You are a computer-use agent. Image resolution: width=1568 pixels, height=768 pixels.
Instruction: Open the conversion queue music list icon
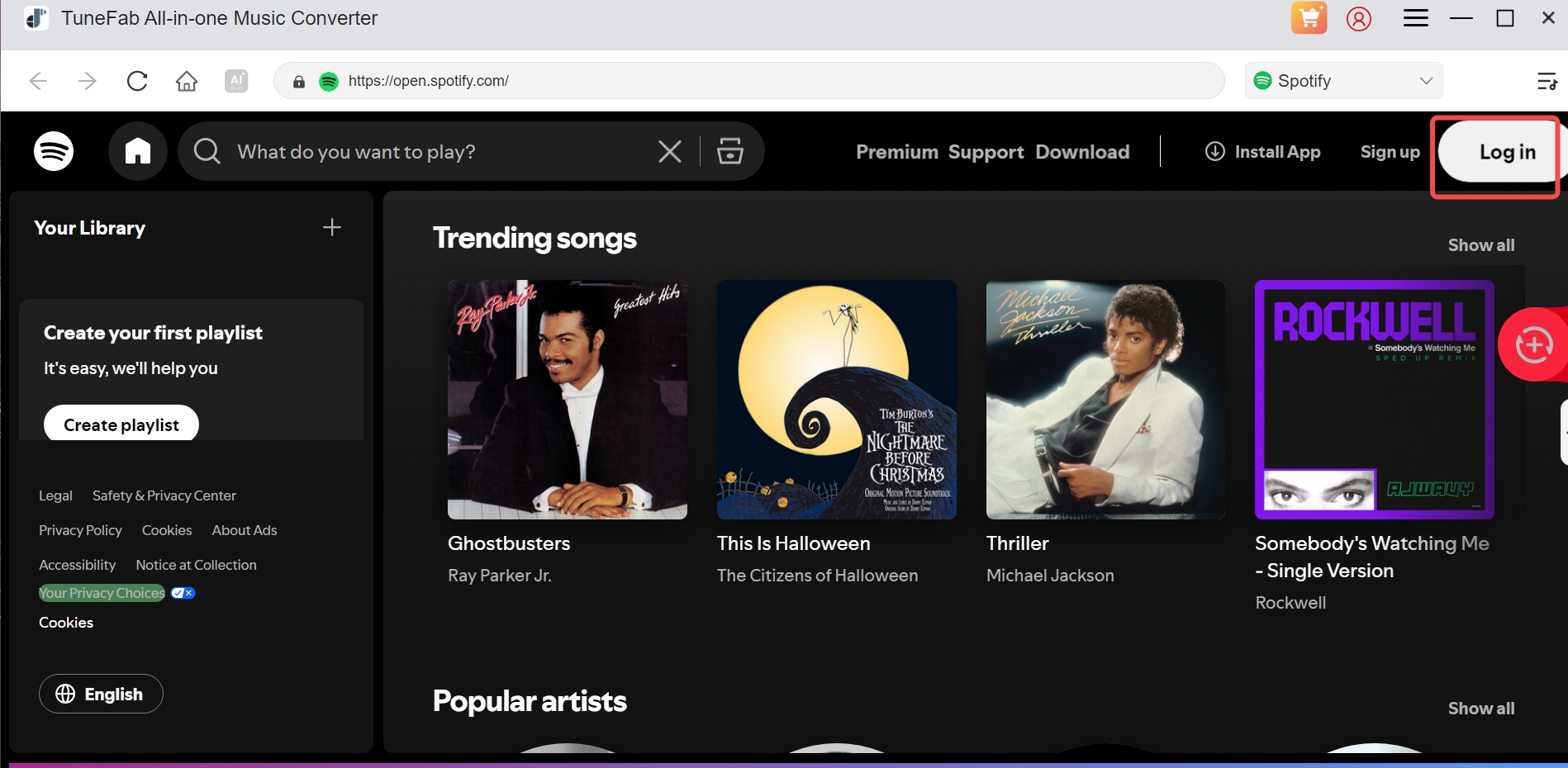1549,80
